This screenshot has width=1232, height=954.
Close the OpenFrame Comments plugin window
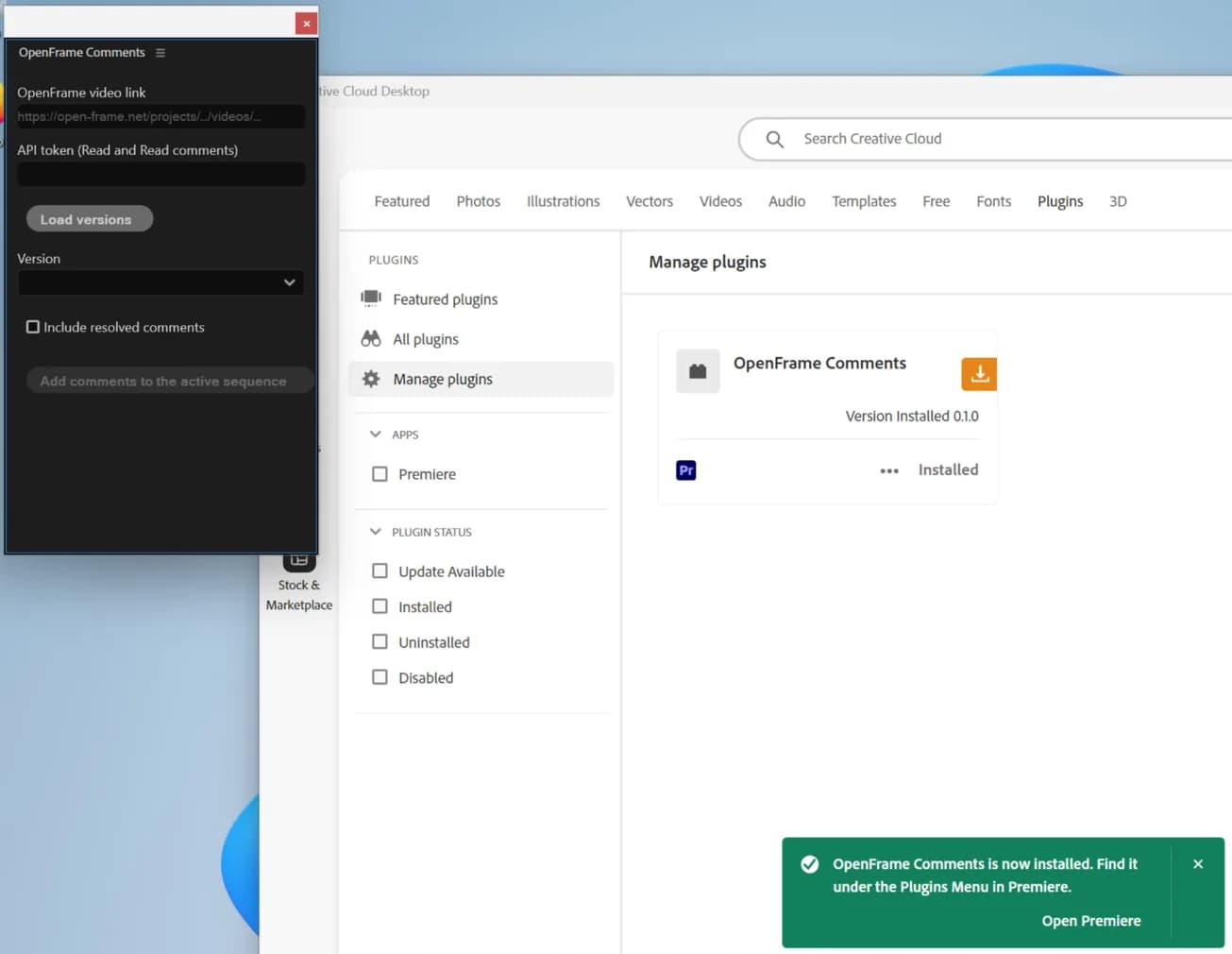tap(306, 24)
